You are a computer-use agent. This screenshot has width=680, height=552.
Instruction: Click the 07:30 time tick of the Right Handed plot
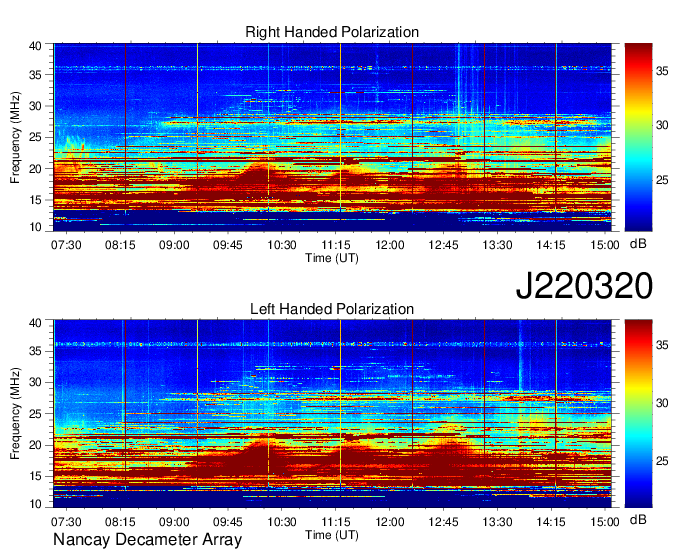click(x=66, y=245)
